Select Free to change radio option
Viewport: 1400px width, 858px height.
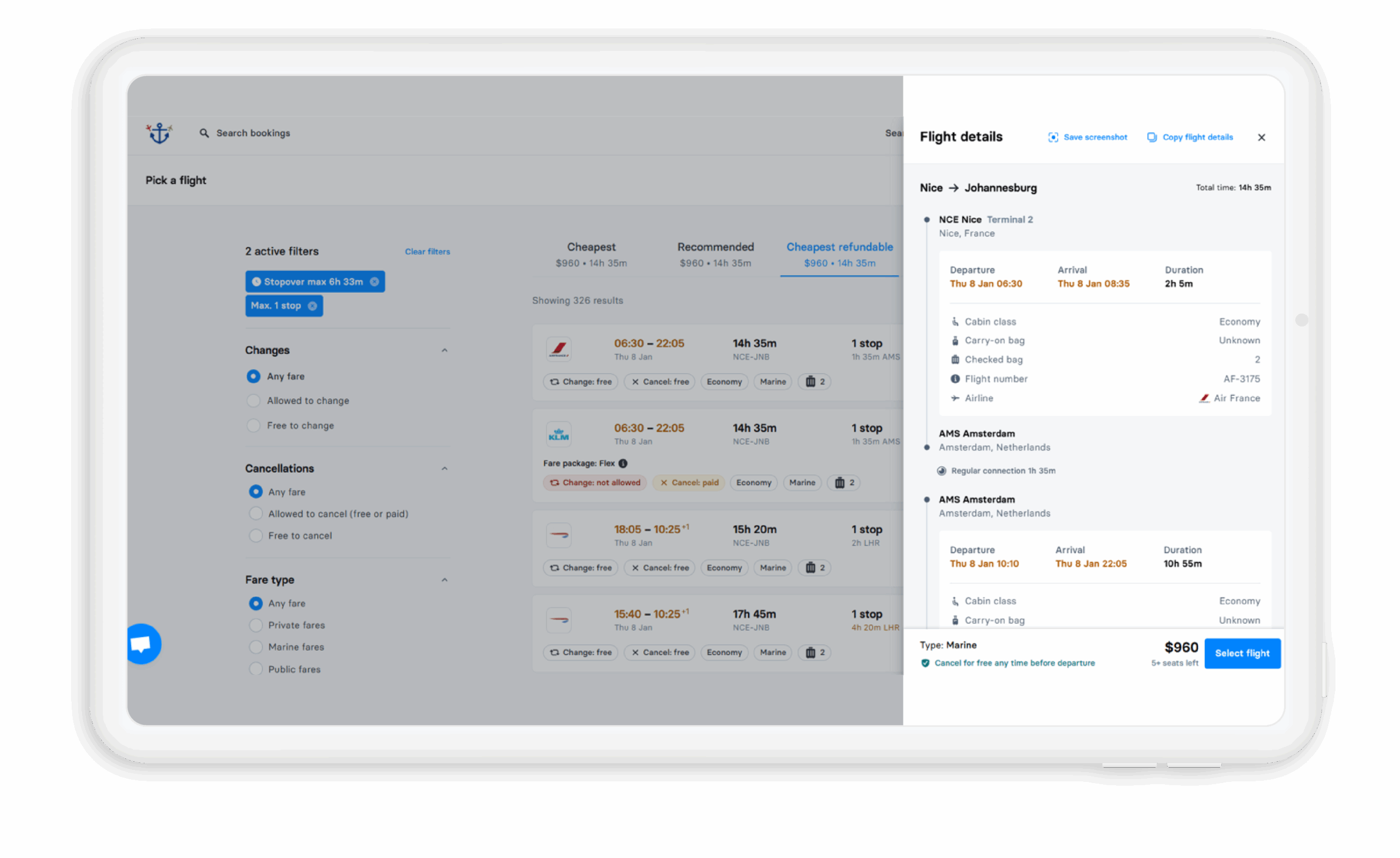click(253, 425)
